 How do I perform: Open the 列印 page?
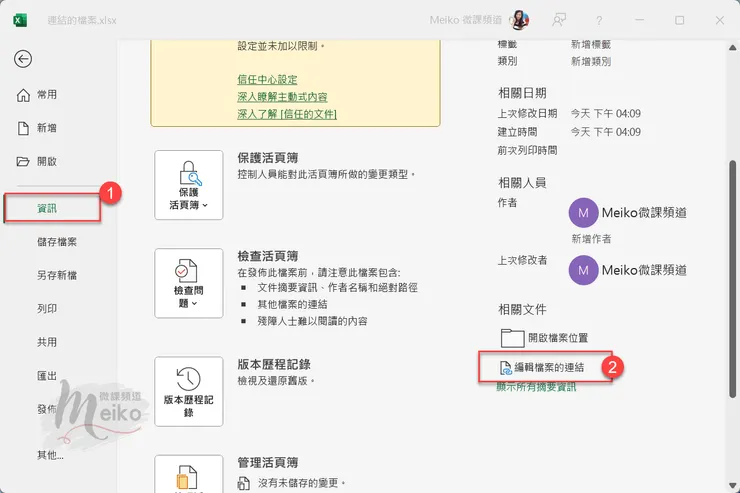click(x=47, y=309)
